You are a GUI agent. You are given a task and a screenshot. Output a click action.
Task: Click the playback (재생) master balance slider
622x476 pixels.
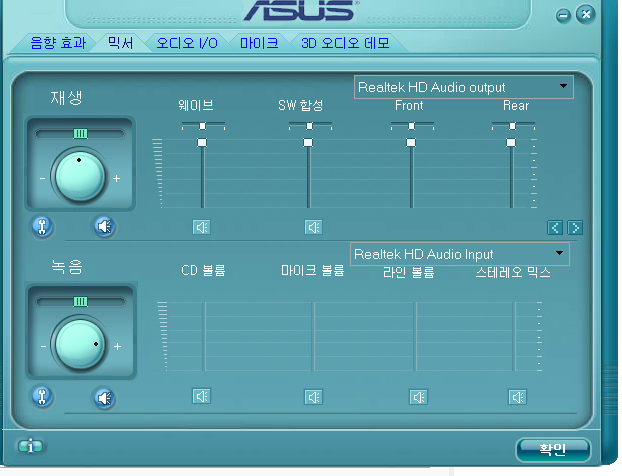(x=80, y=134)
